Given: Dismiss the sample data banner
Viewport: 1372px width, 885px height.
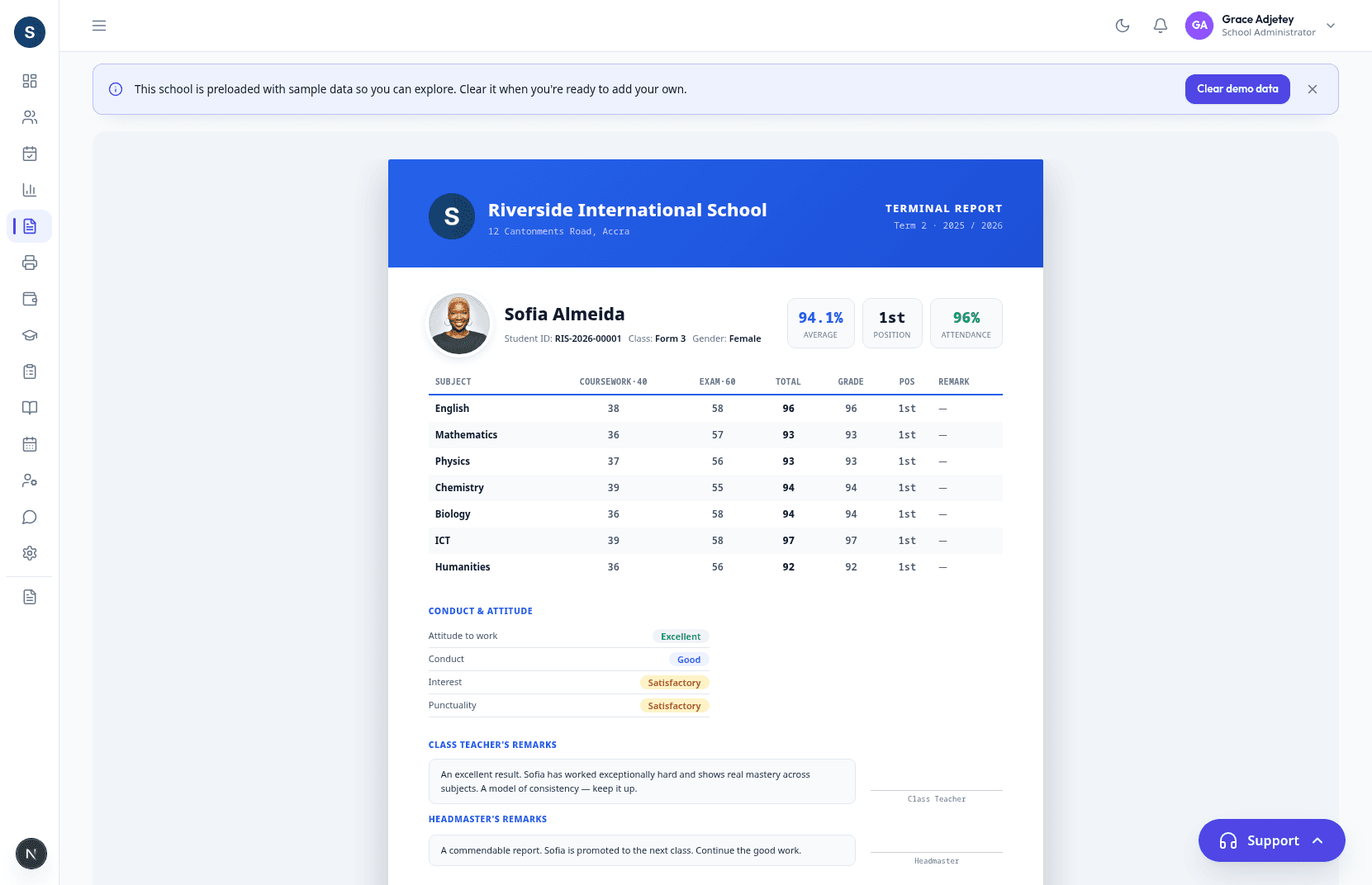Looking at the screenshot, I should (1313, 89).
